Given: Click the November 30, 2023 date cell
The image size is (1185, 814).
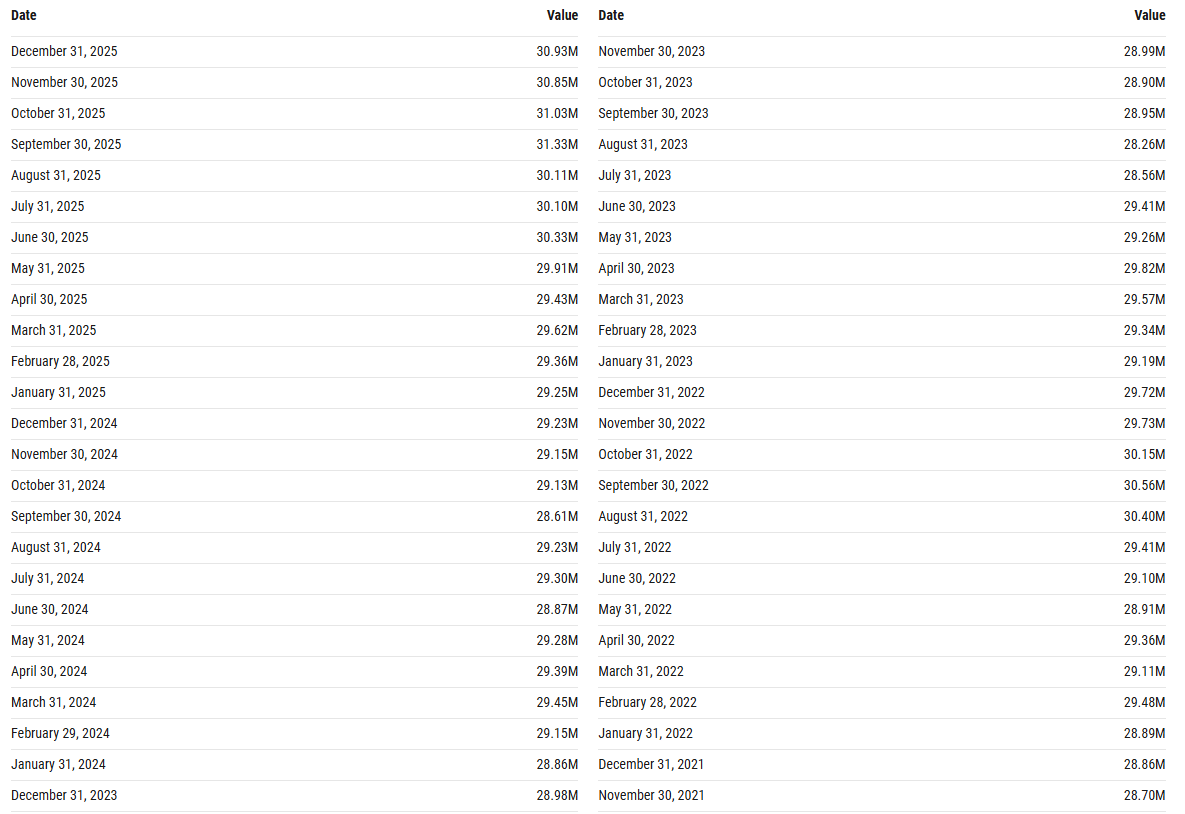Looking at the screenshot, I should 651,51.
